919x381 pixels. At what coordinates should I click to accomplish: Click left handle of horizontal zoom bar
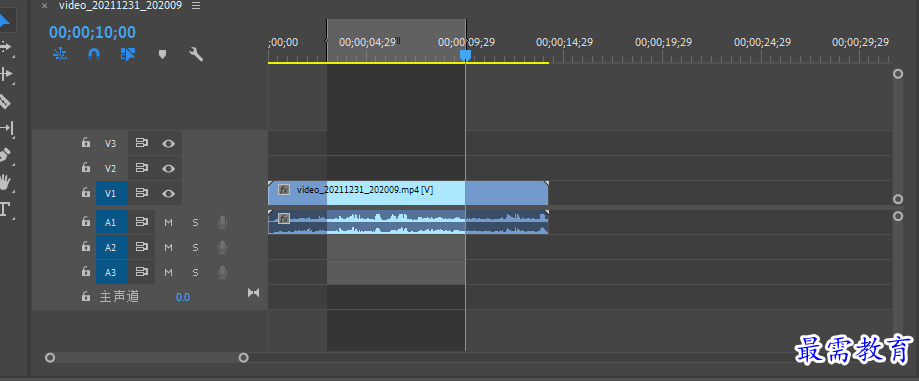(50, 358)
